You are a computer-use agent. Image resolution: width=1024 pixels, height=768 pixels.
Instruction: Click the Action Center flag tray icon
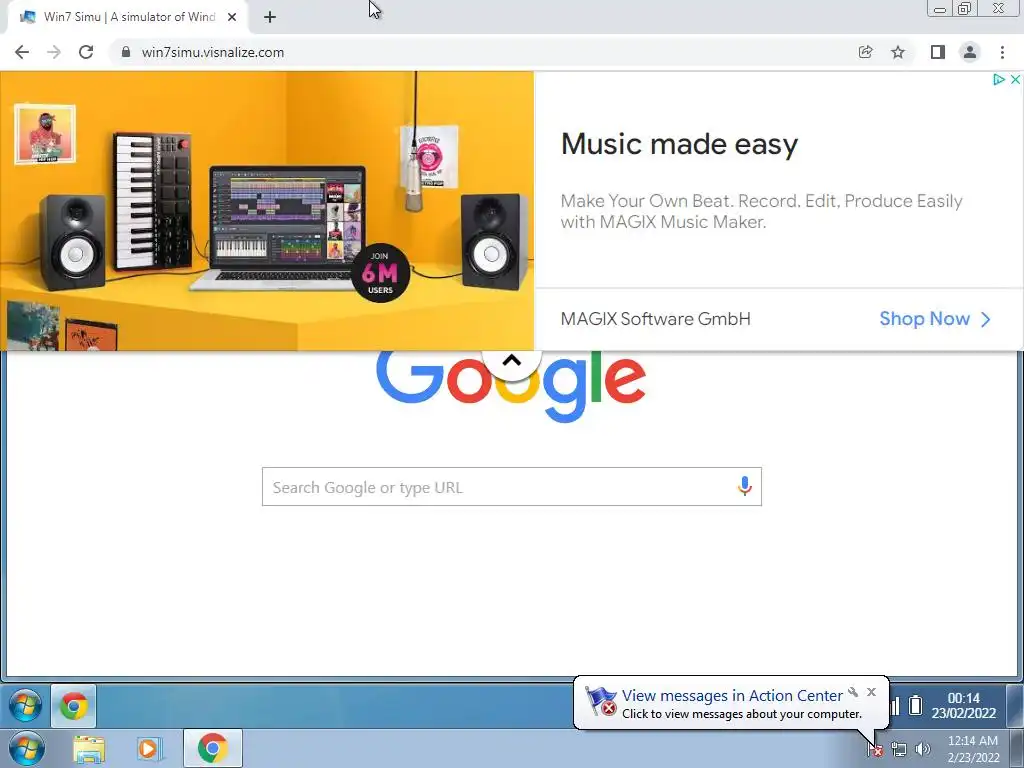[874, 750]
